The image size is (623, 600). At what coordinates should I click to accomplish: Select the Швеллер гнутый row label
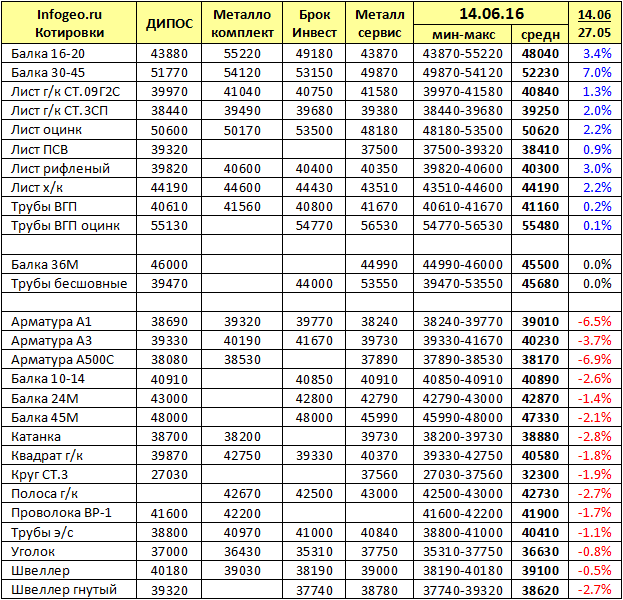click(x=64, y=590)
